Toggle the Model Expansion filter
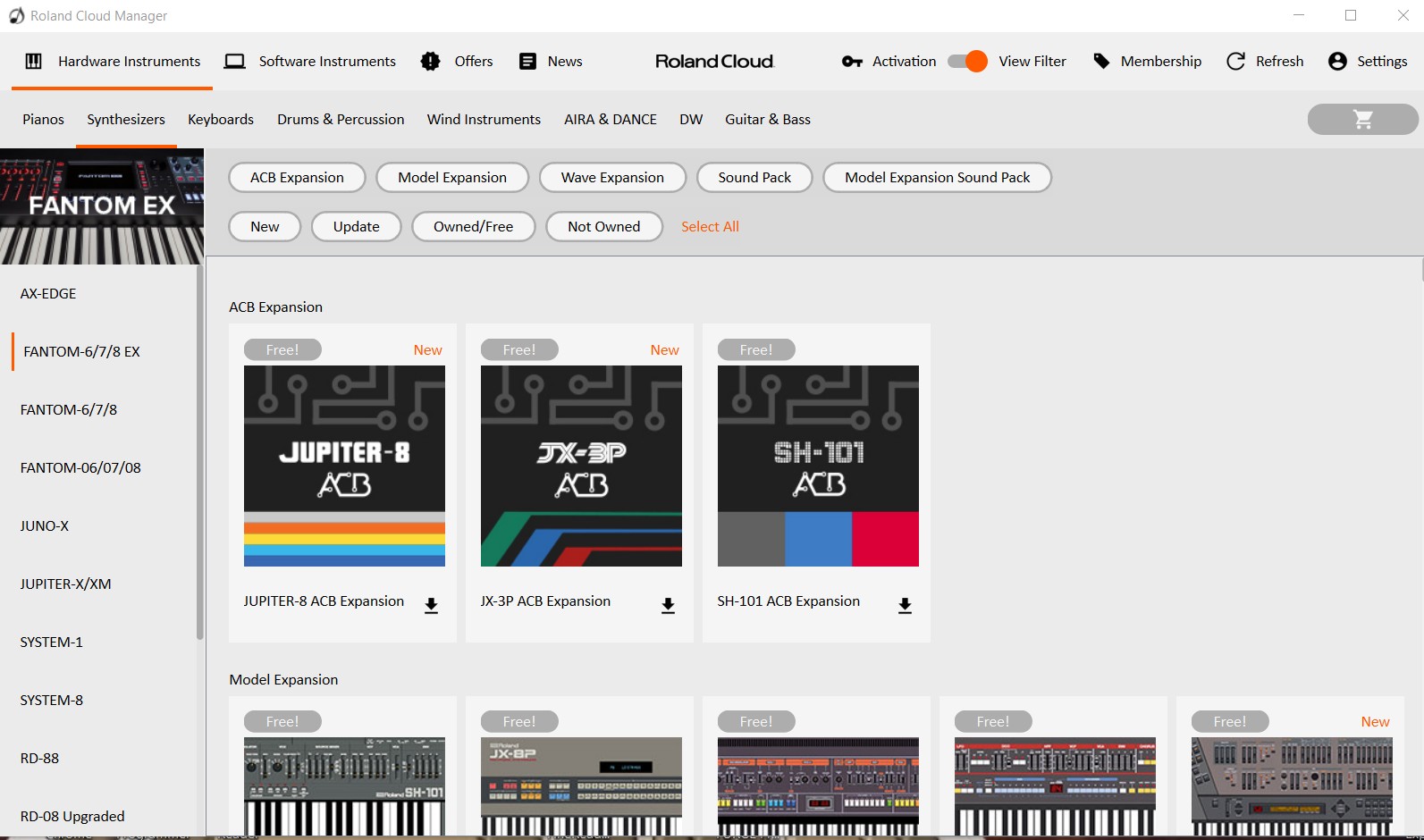The width and height of the screenshot is (1424, 840). [452, 177]
